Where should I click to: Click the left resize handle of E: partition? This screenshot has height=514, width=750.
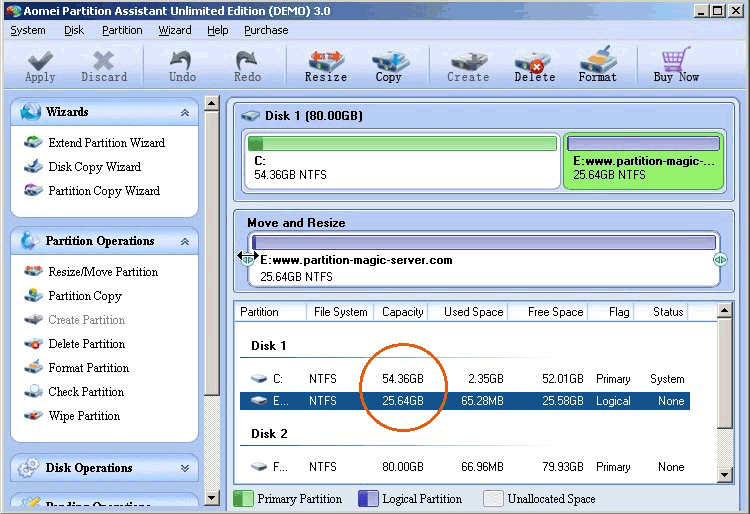coord(247,260)
